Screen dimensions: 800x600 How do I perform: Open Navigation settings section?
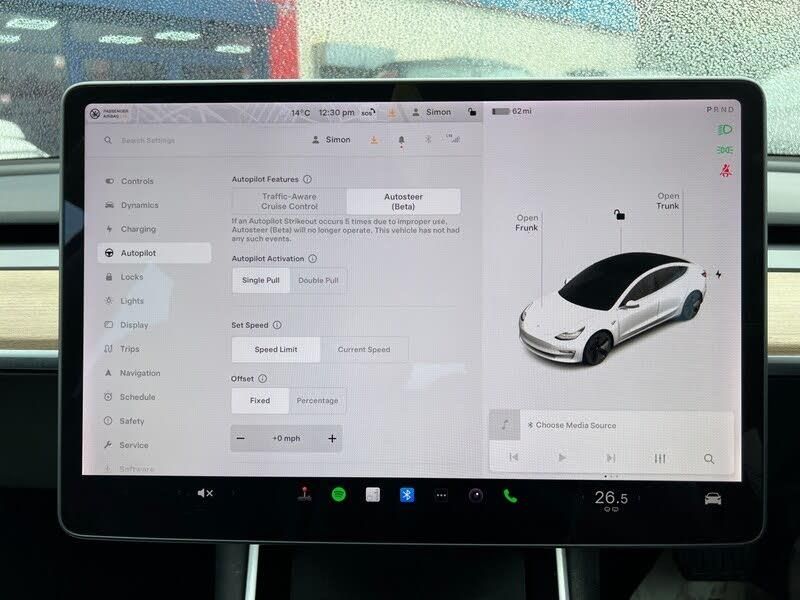click(154, 372)
